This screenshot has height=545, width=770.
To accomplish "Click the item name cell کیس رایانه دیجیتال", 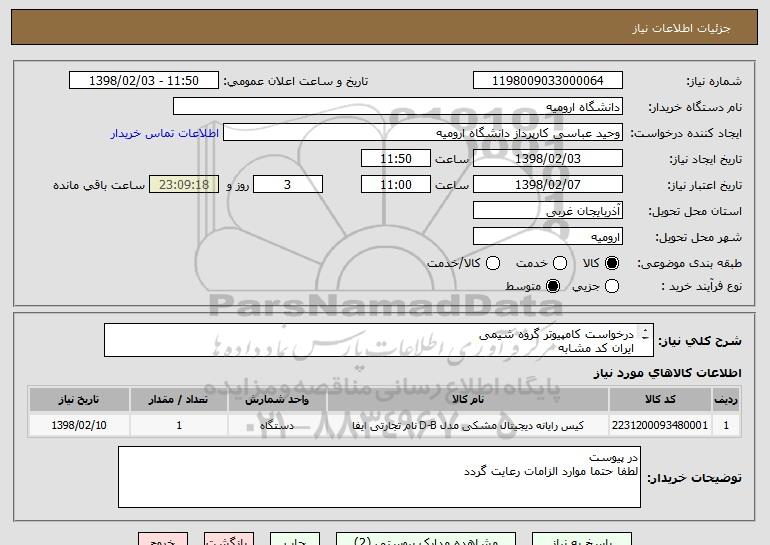I will (x=468, y=425).
